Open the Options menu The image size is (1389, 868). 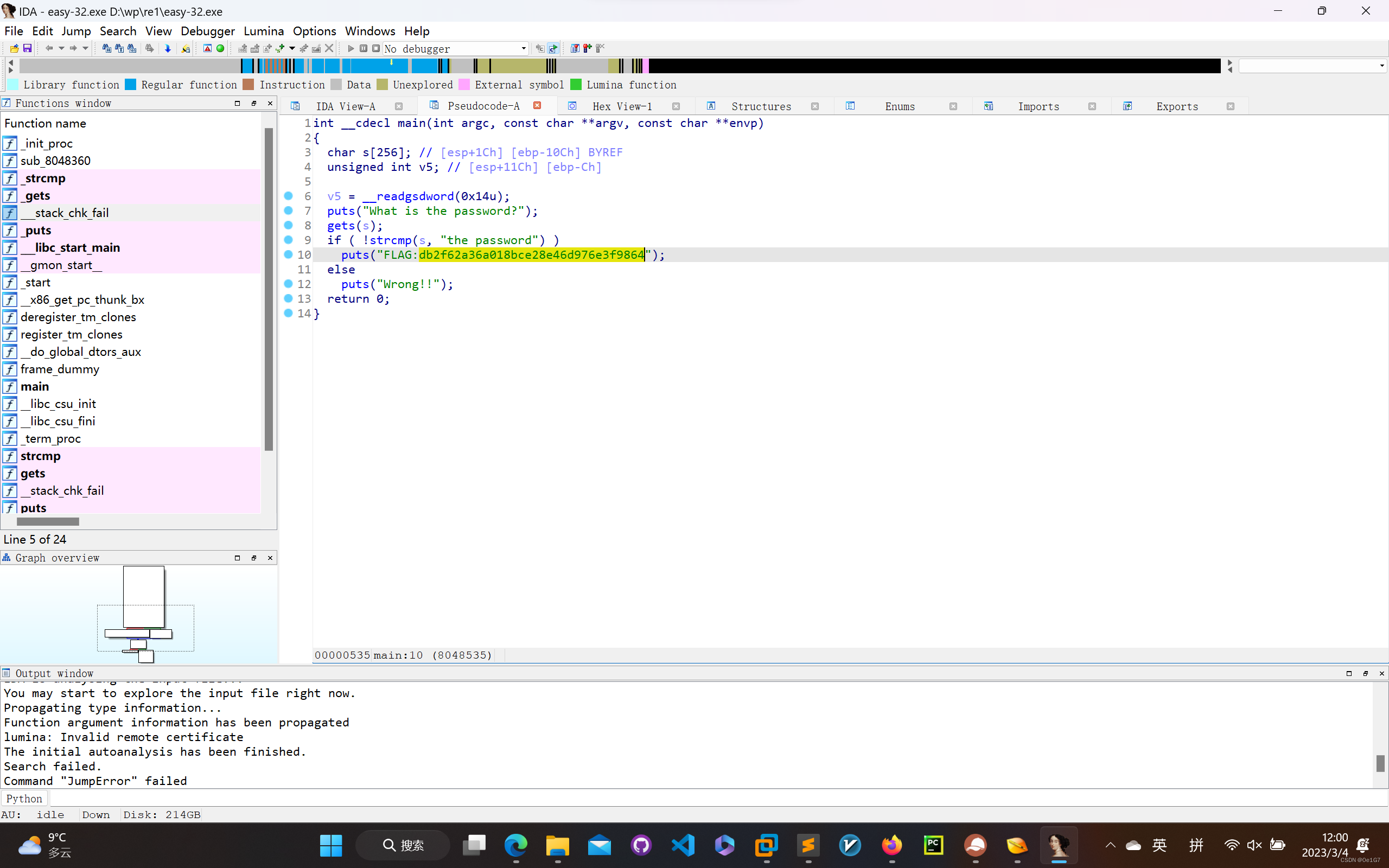tap(315, 31)
